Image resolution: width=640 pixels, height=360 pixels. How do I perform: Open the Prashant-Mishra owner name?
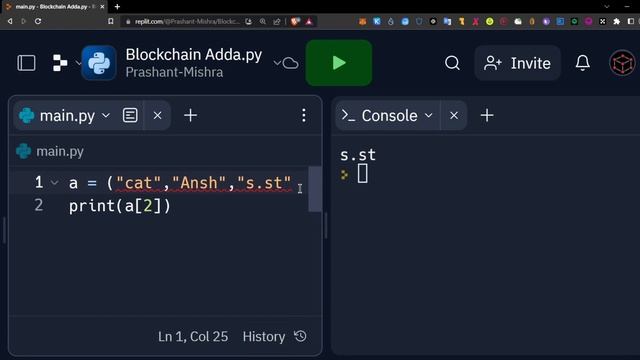point(174,72)
